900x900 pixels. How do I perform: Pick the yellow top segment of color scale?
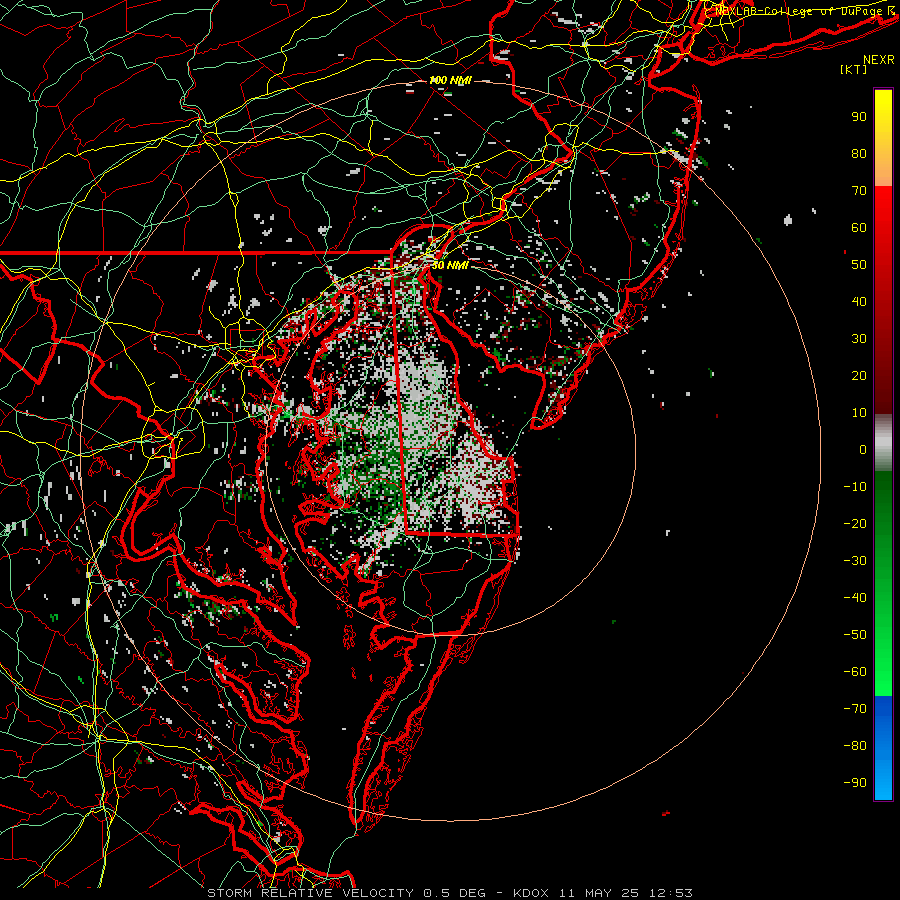[x=883, y=138]
